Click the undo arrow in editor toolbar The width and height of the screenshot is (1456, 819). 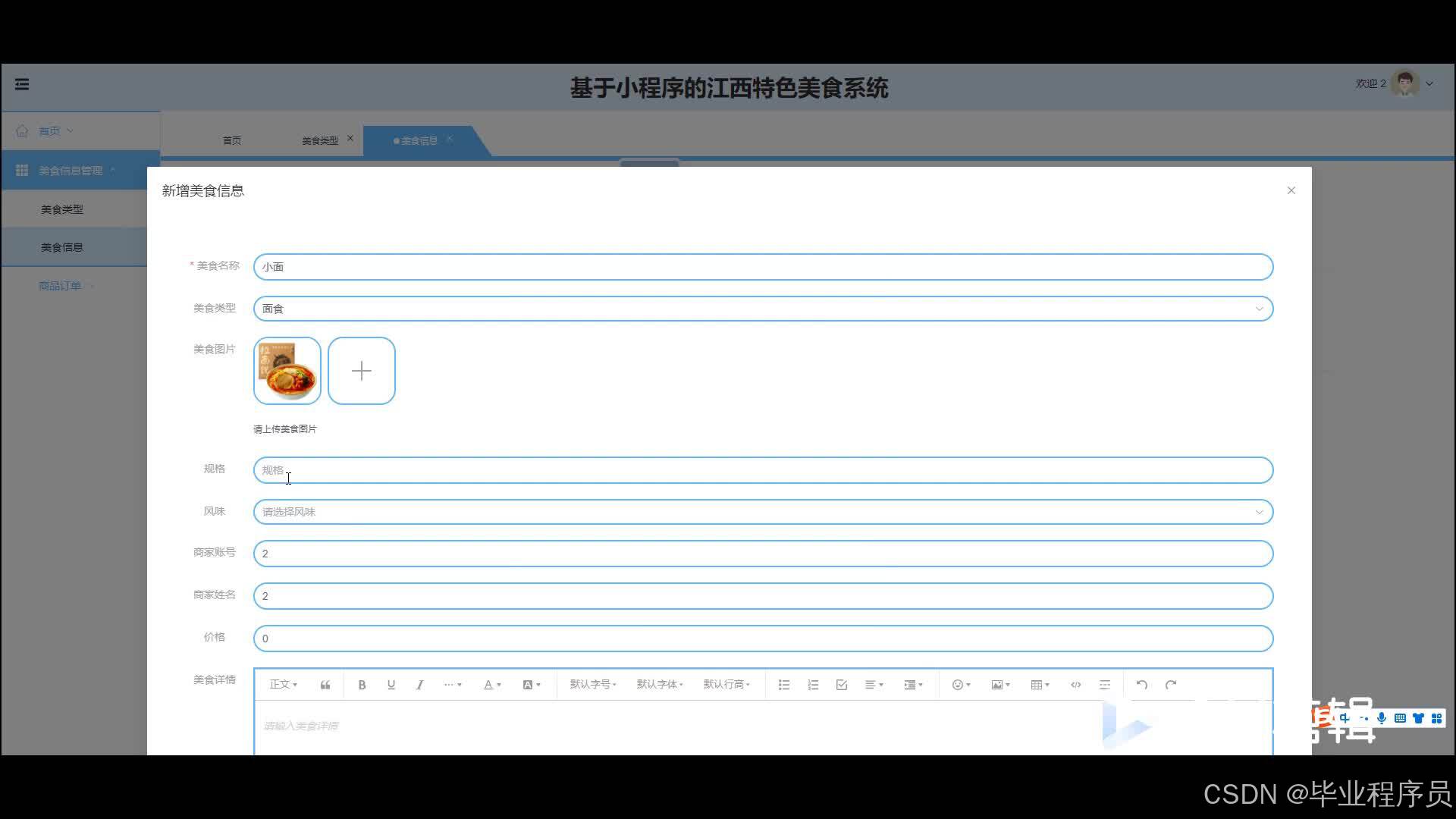tap(1141, 685)
